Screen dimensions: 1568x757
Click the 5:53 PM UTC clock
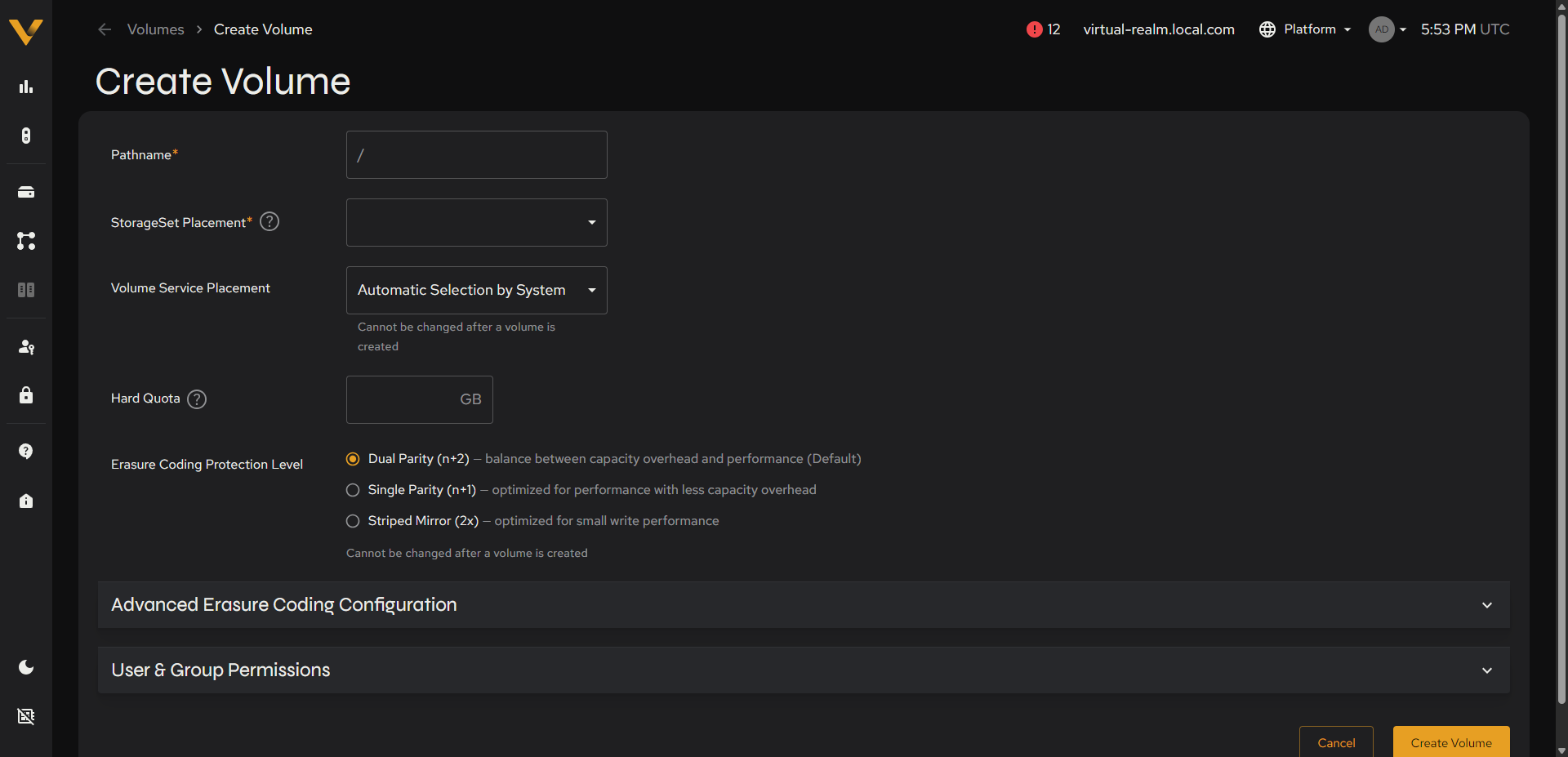1465,29
